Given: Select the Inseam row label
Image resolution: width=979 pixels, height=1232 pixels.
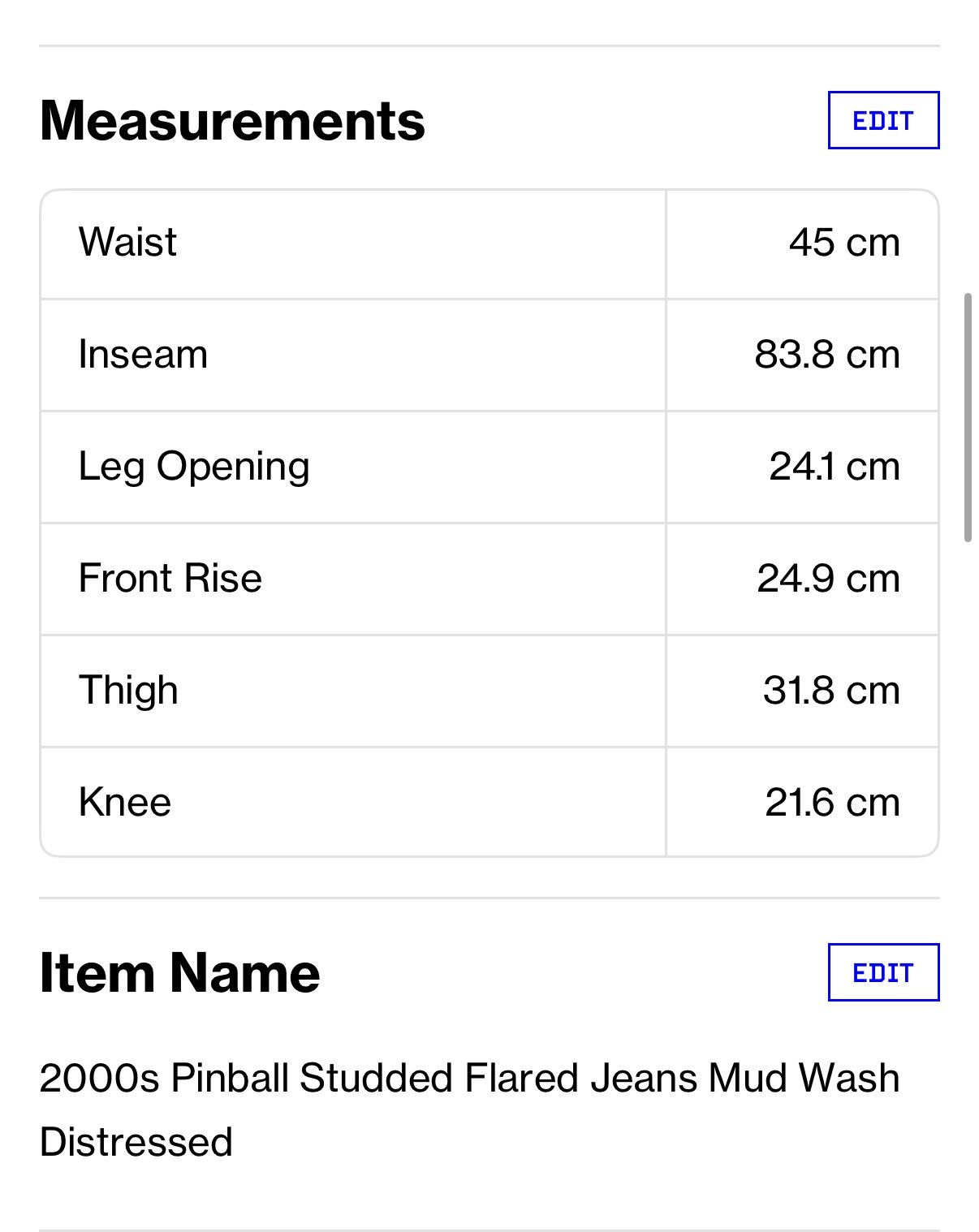Looking at the screenshot, I should (x=143, y=355).
